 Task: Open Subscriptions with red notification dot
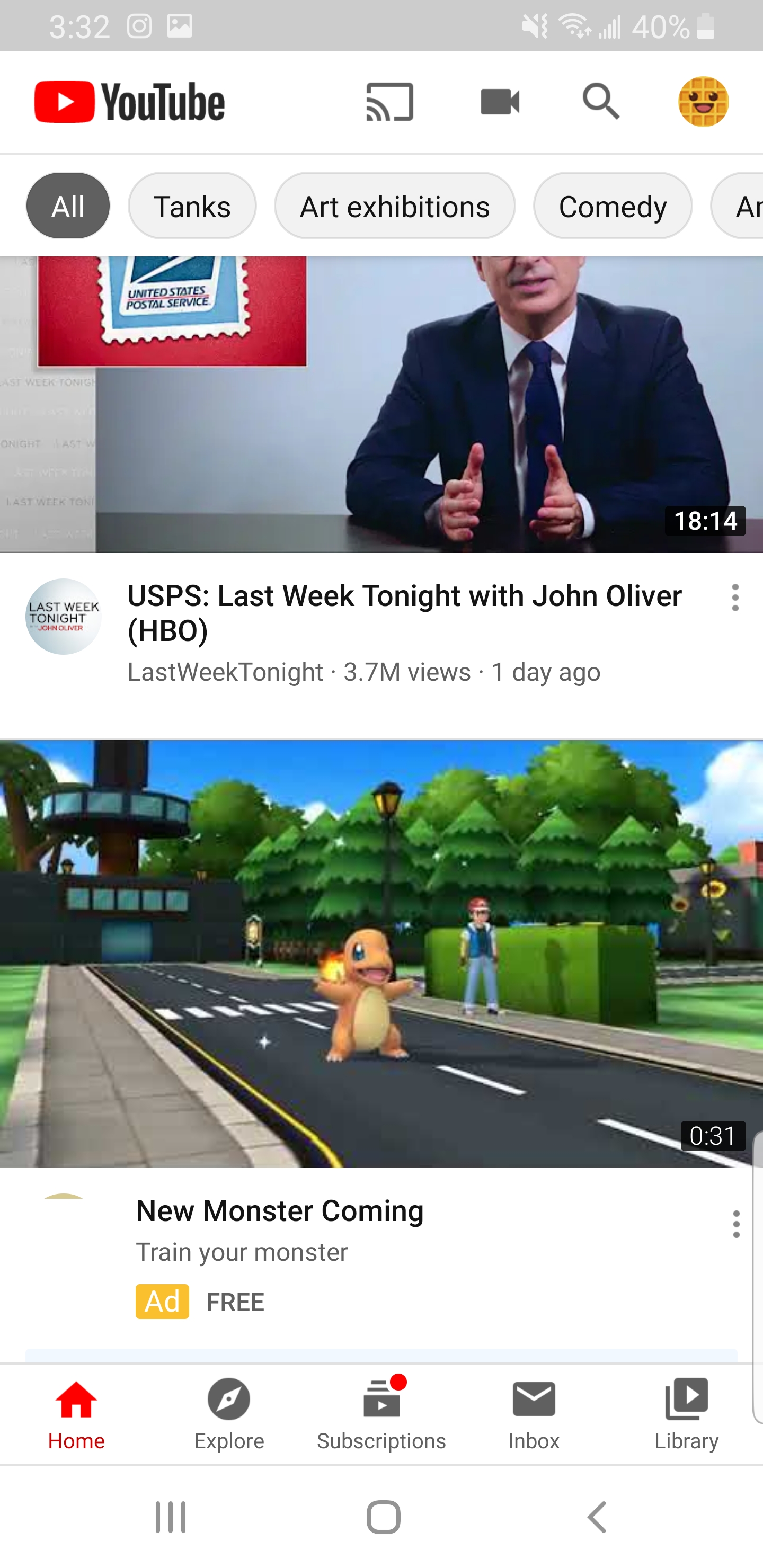[x=381, y=1414]
